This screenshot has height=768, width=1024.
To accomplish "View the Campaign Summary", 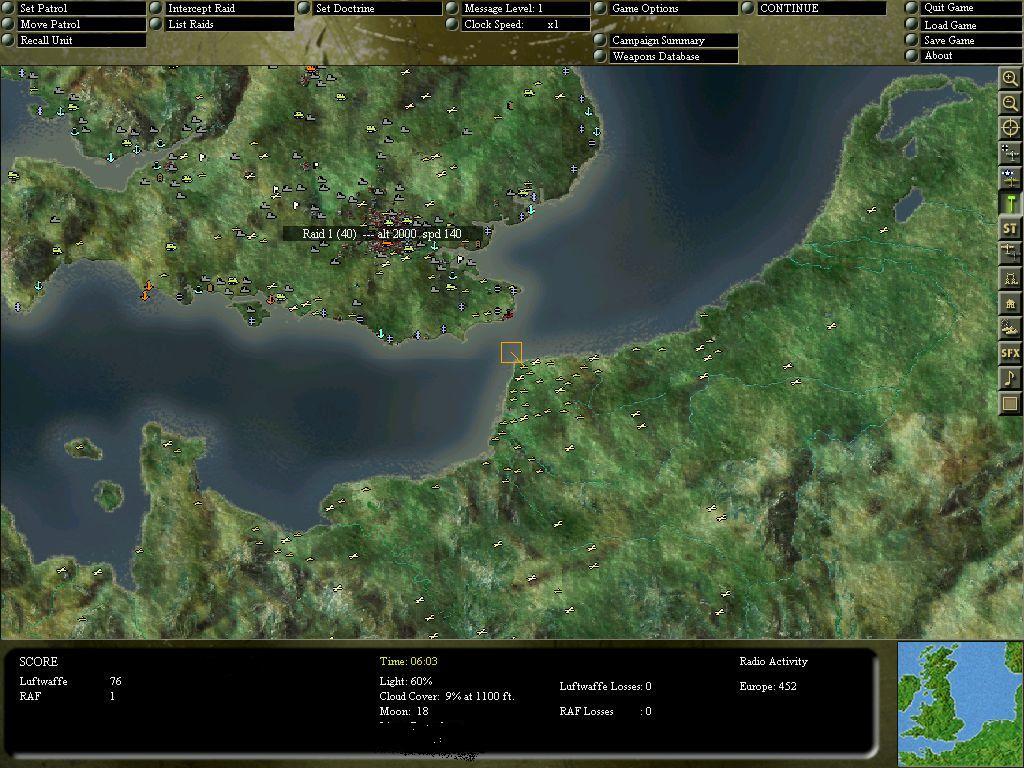I will 674,40.
